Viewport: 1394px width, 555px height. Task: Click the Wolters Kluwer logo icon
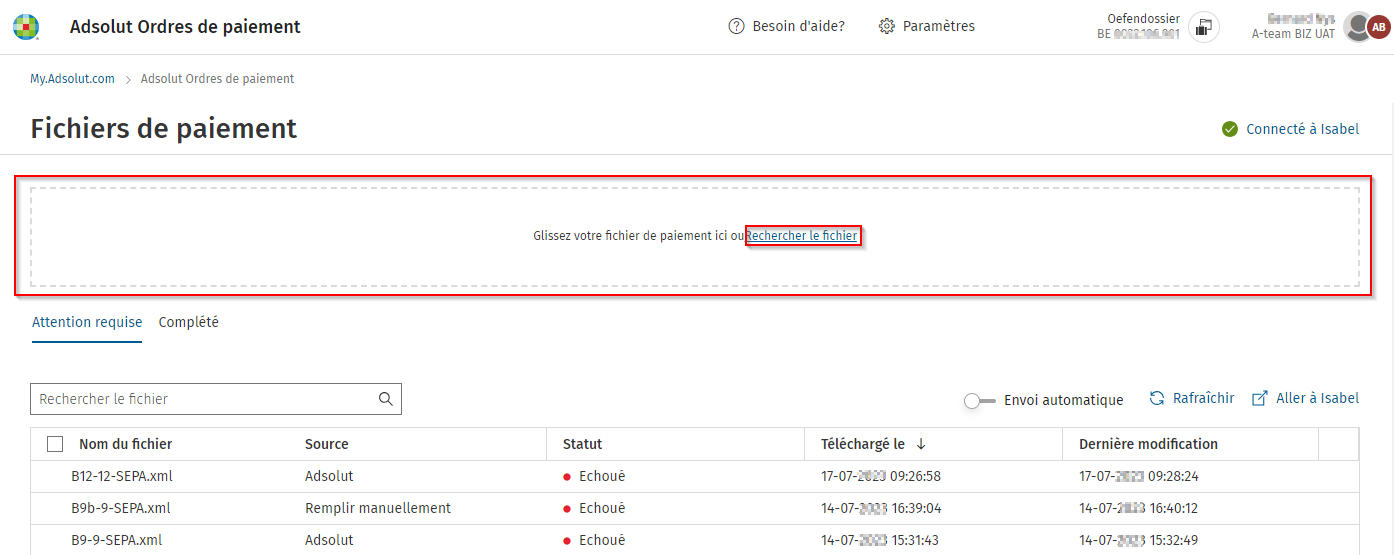pos(26,27)
